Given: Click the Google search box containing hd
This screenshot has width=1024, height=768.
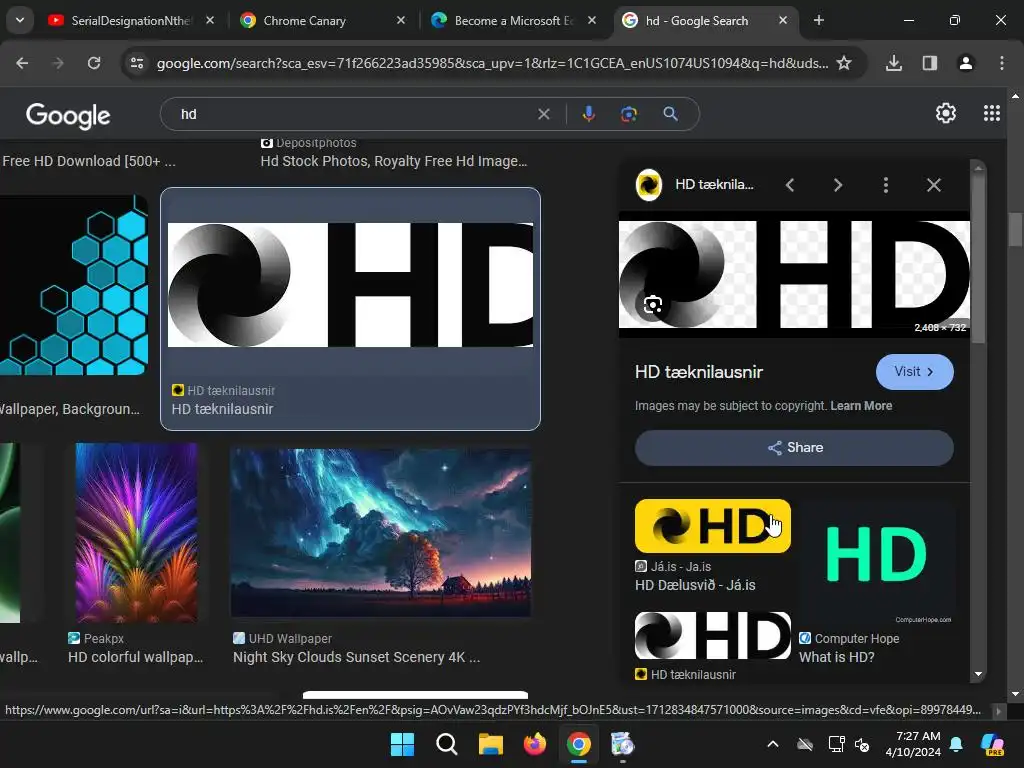Looking at the screenshot, I should pyautogui.click(x=353, y=114).
